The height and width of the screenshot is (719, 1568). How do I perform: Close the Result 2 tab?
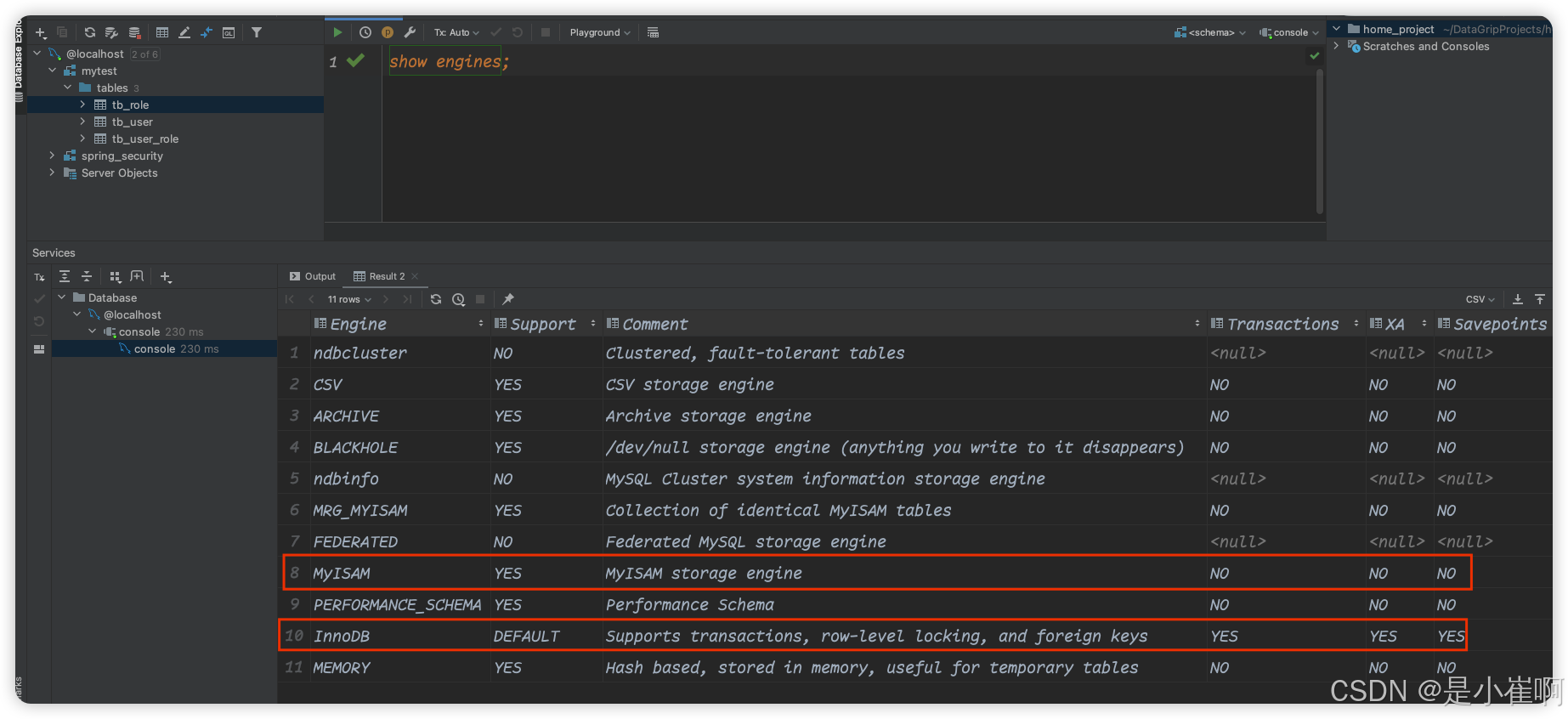(415, 276)
